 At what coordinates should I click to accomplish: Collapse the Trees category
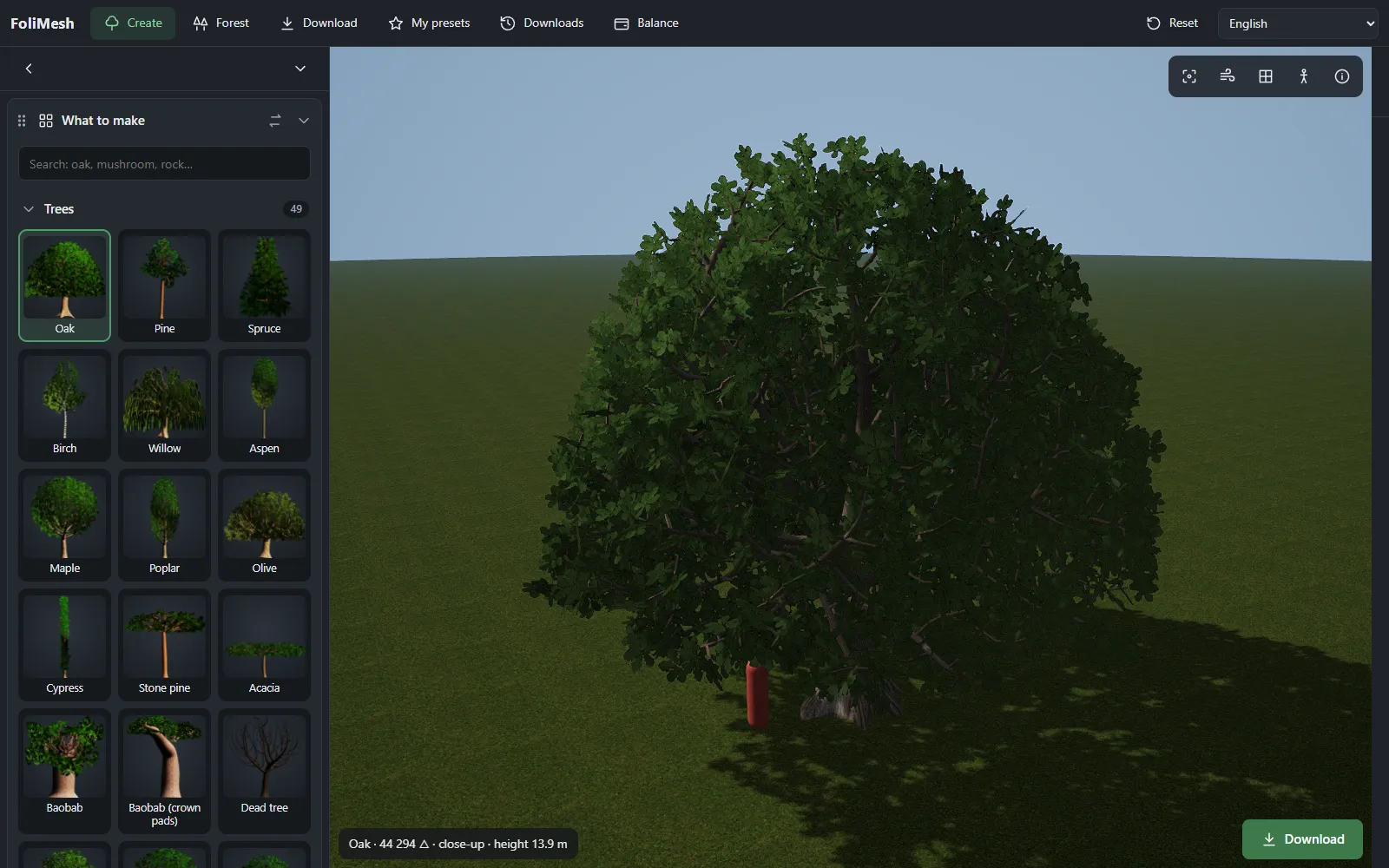point(29,209)
